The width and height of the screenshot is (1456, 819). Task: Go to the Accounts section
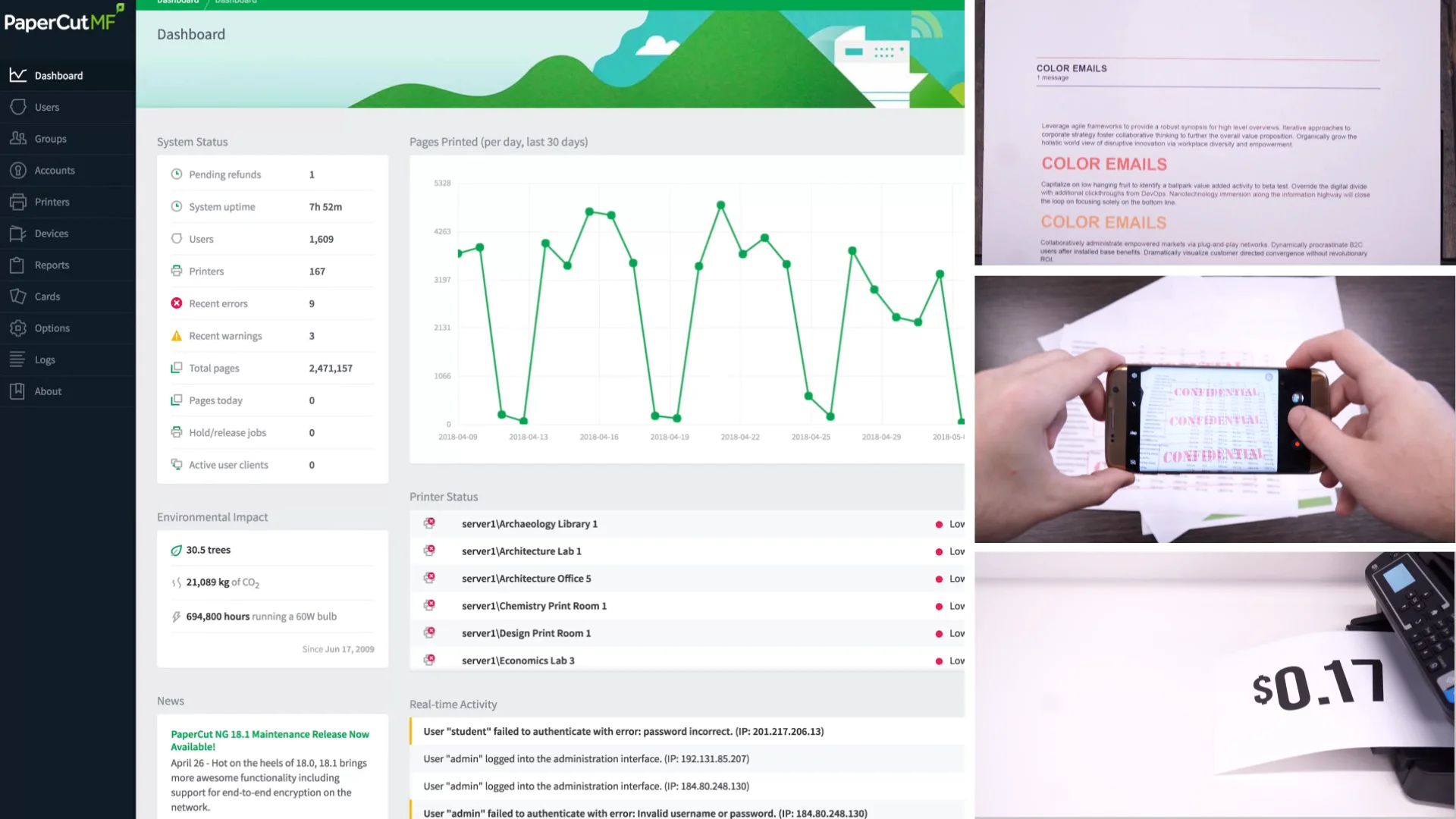tap(55, 171)
